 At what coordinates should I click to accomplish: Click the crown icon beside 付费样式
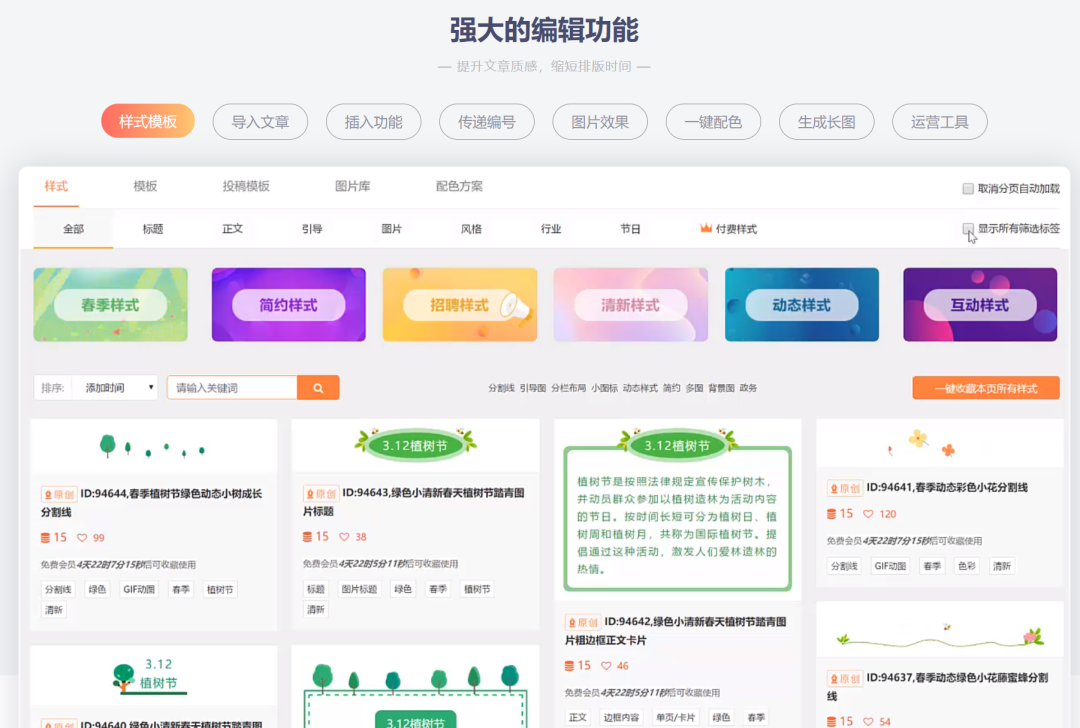coord(706,228)
